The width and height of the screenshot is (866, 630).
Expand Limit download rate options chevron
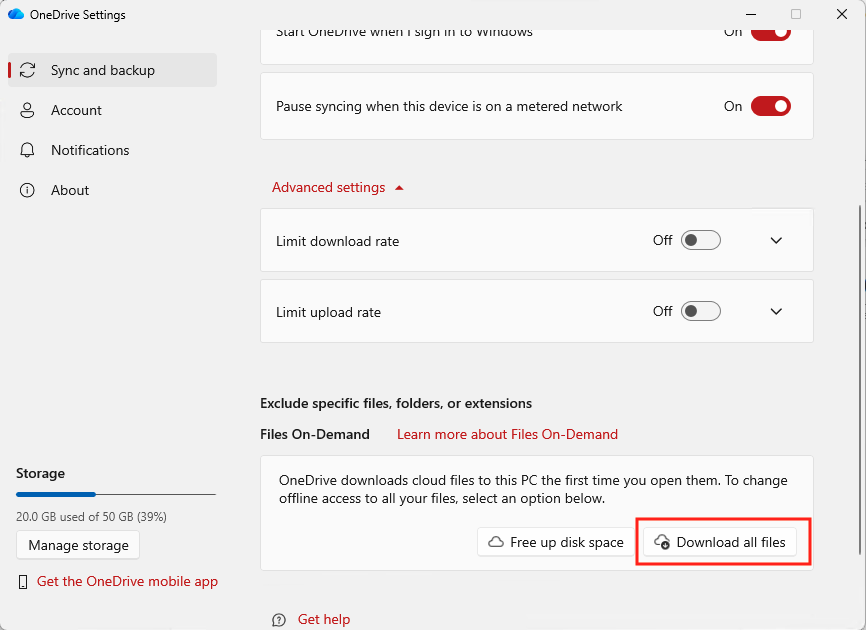pyautogui.click(x=776, y=241)
